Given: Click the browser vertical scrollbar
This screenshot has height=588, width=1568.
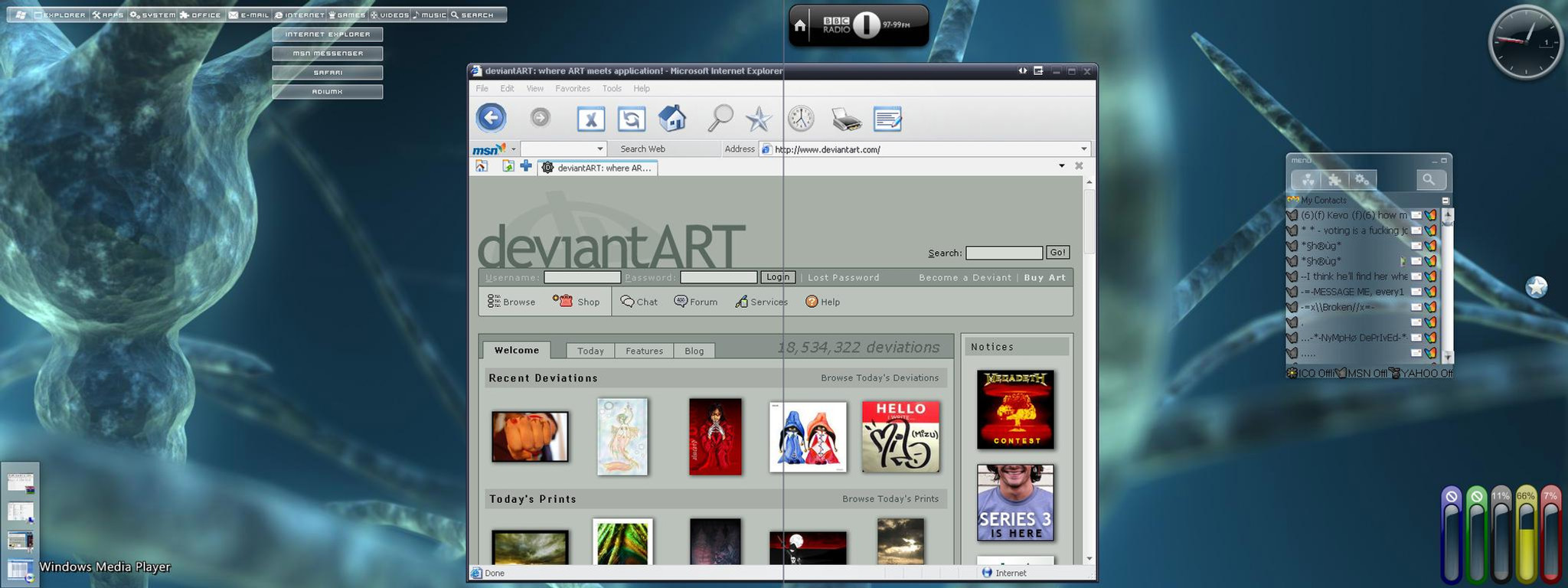Looking at the screenshot, I should (x=1089, y=371).
